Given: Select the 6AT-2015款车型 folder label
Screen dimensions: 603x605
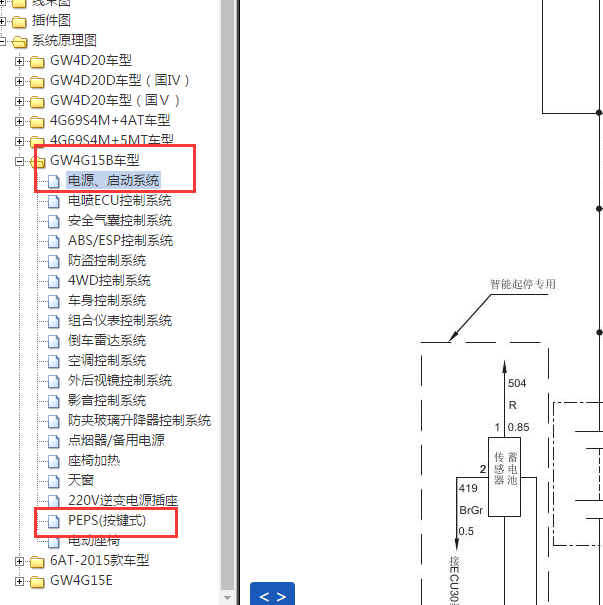Looking at the screenshot, I should 100,560.
